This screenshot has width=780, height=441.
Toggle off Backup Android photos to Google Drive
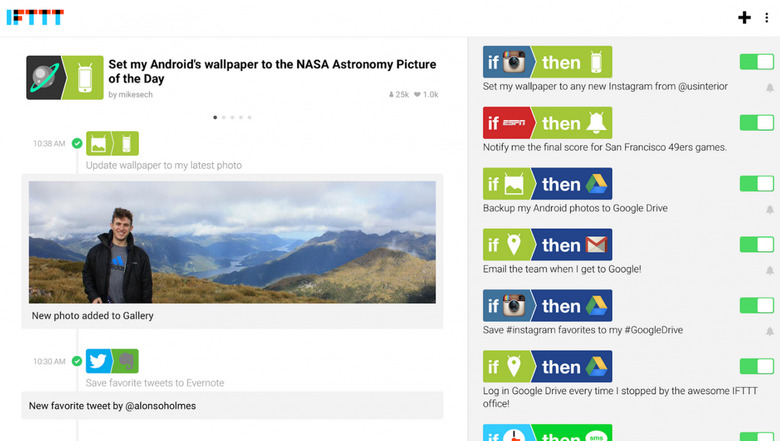point(757,183)
